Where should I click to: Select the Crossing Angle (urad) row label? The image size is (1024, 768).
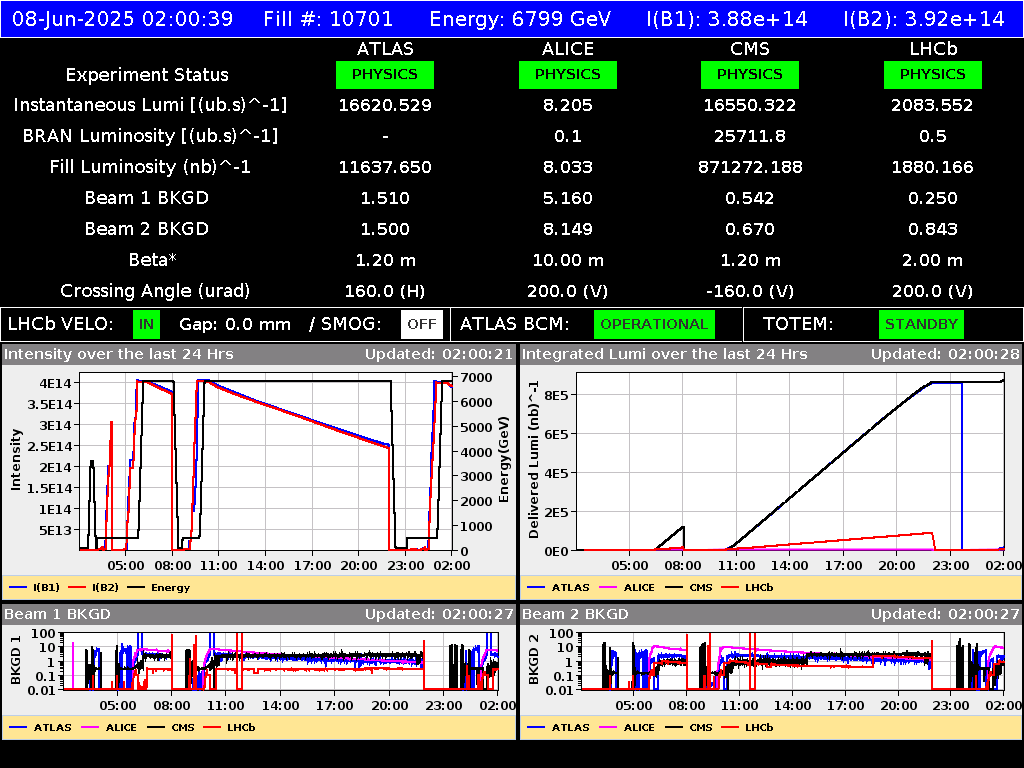coord(155,291)
